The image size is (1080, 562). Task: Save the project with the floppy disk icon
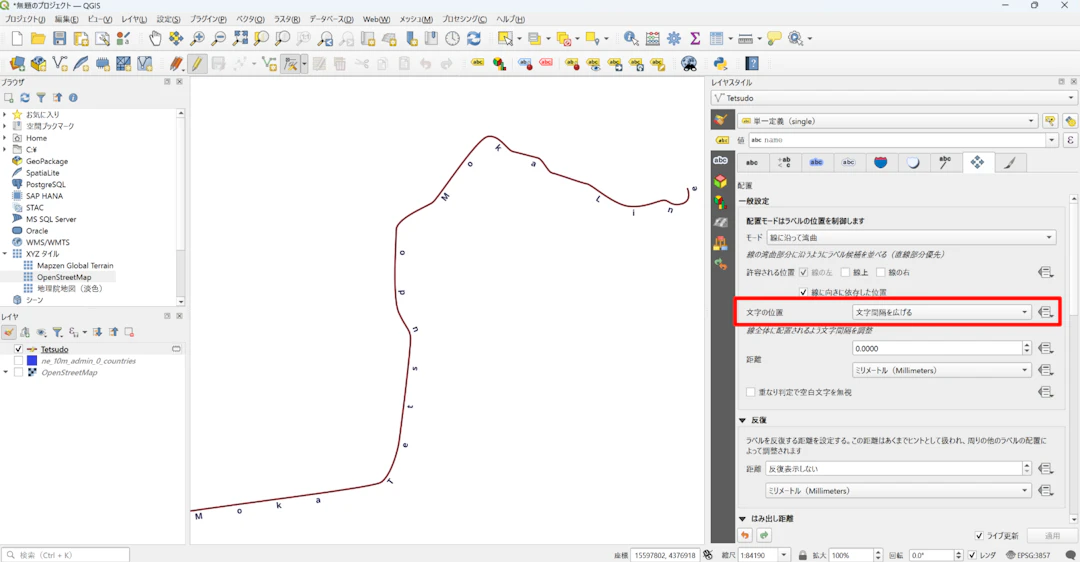click(x=59, y=39)
